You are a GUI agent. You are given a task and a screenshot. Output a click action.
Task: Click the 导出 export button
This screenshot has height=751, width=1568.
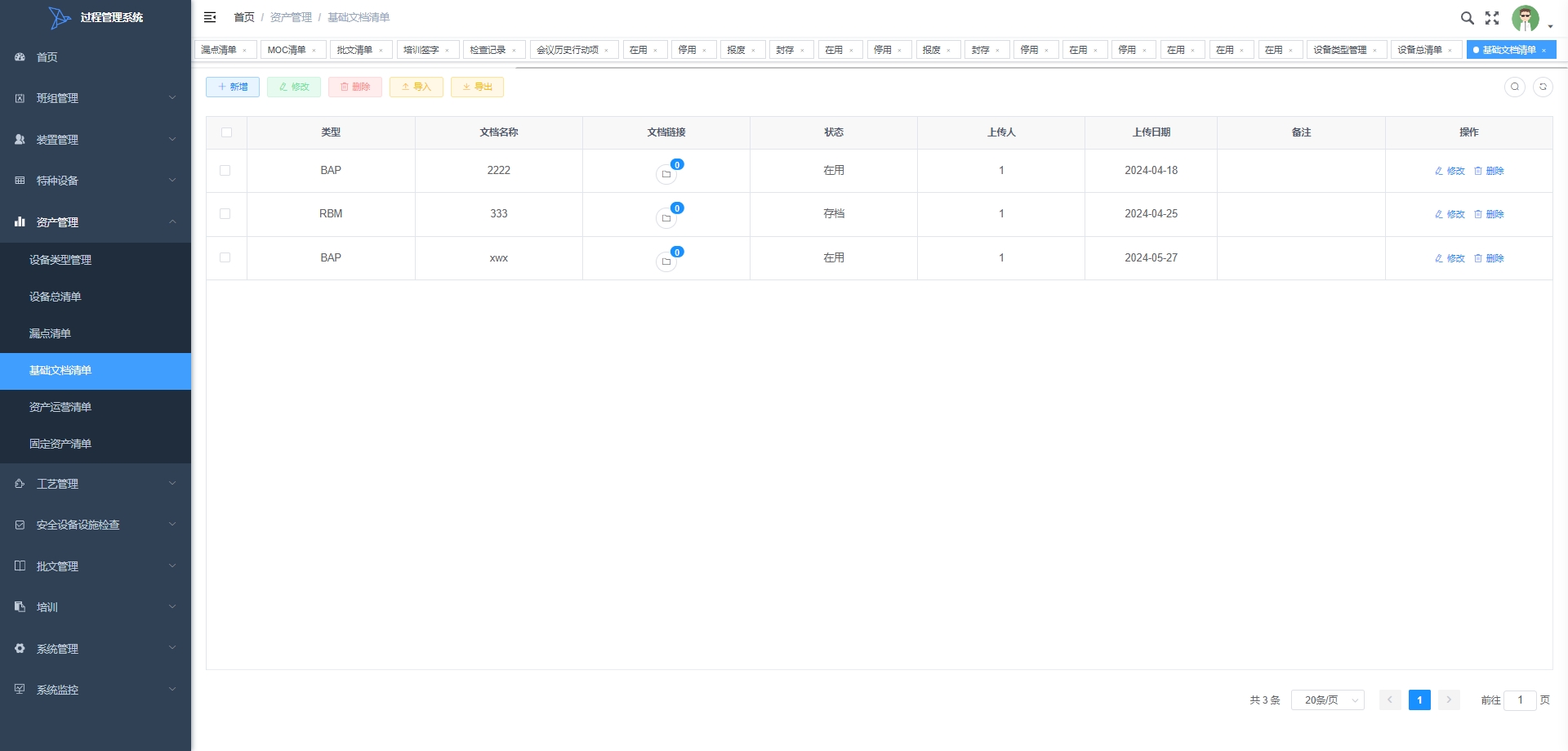pyautogui.click(x=477, y=87)
